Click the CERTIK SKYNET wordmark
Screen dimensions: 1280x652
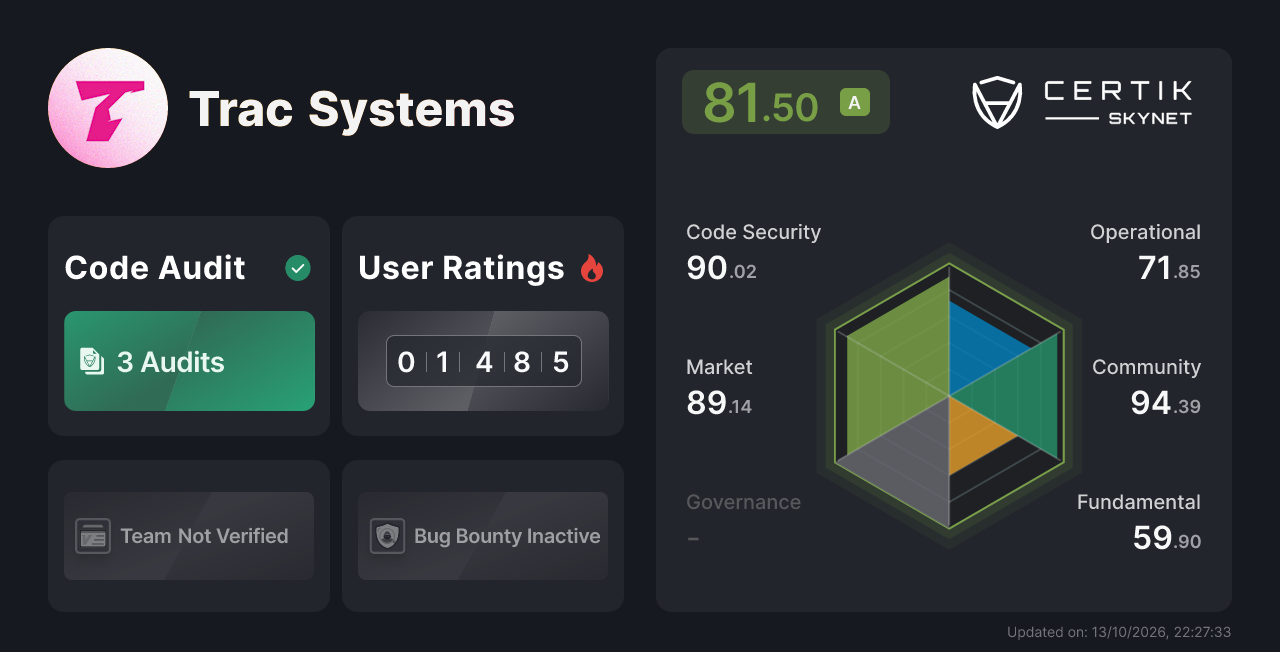click(1118, 103)
